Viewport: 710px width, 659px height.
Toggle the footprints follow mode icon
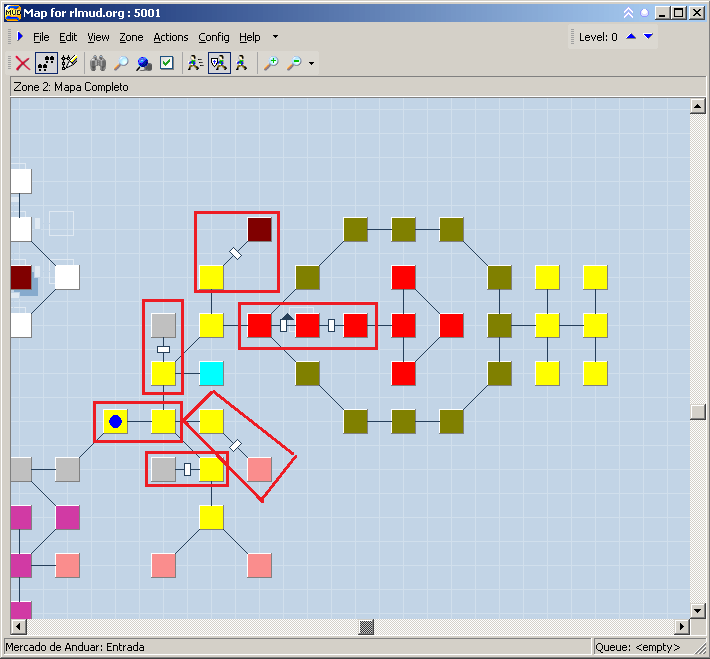point(46,63)
